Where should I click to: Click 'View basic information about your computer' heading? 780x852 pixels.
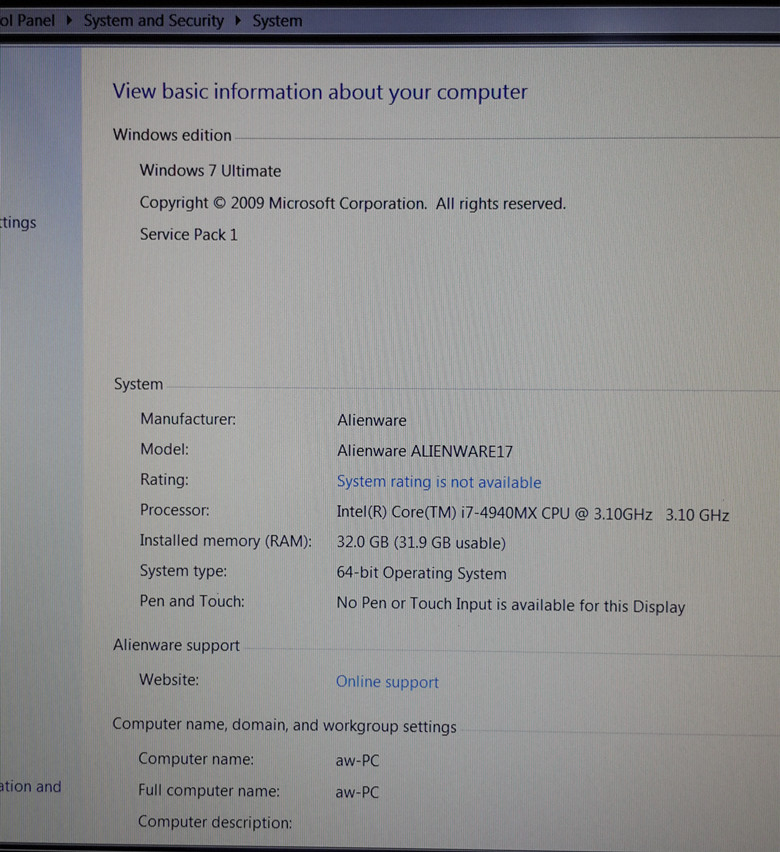(x=320, y=92)
